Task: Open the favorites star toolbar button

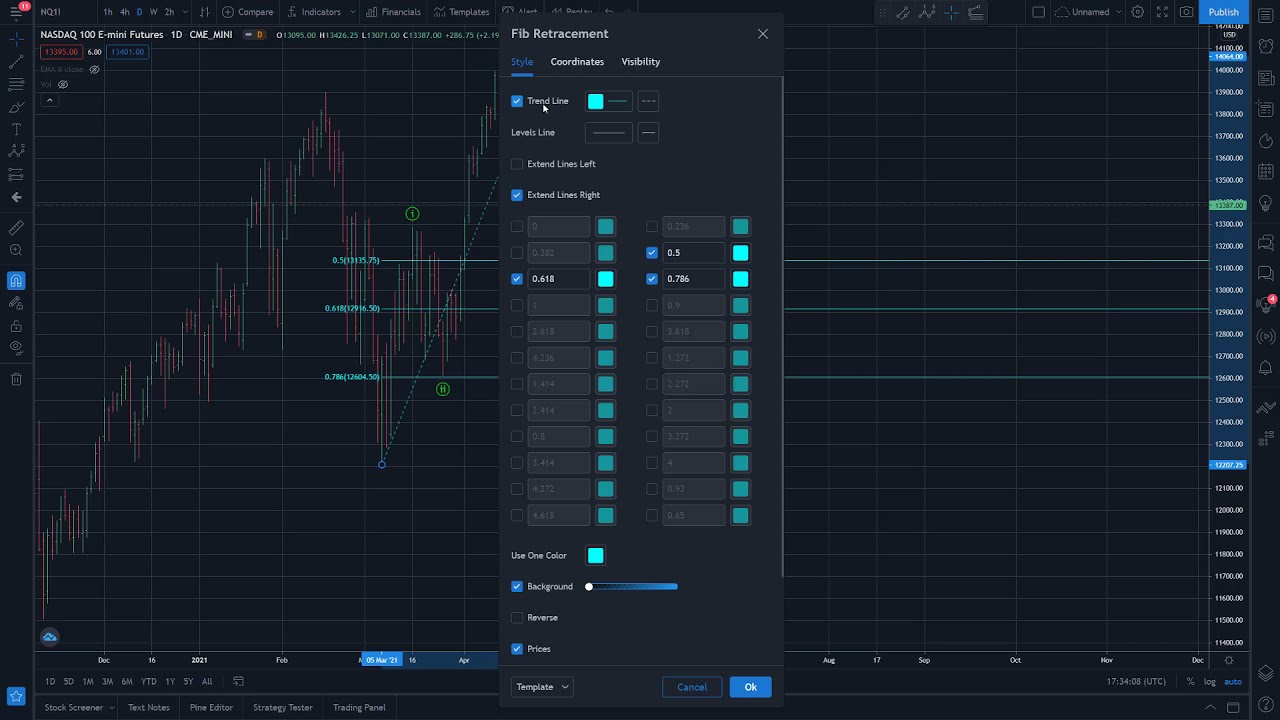Action: pos(16,696)
